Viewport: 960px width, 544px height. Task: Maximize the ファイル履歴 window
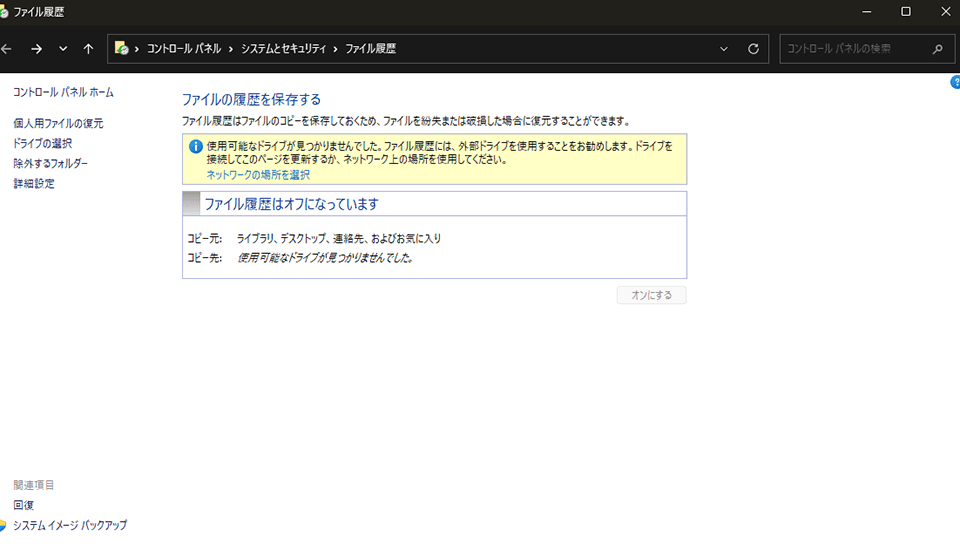906,12
